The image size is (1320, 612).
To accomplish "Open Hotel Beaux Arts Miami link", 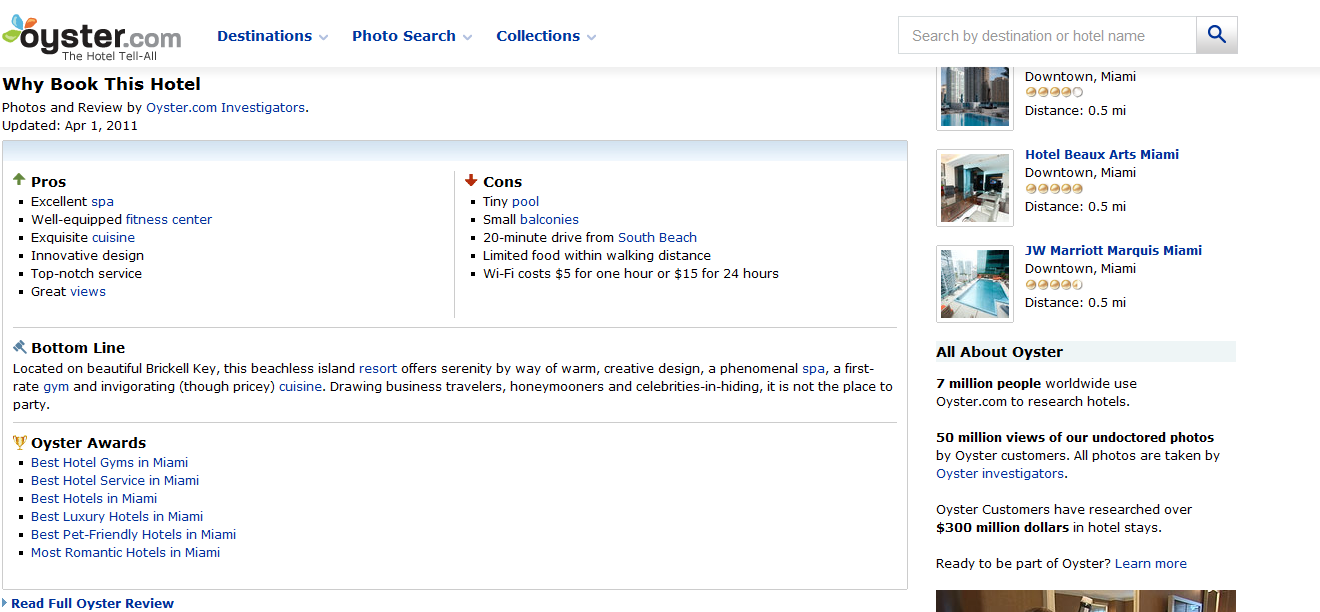I will pos(1102,154).
